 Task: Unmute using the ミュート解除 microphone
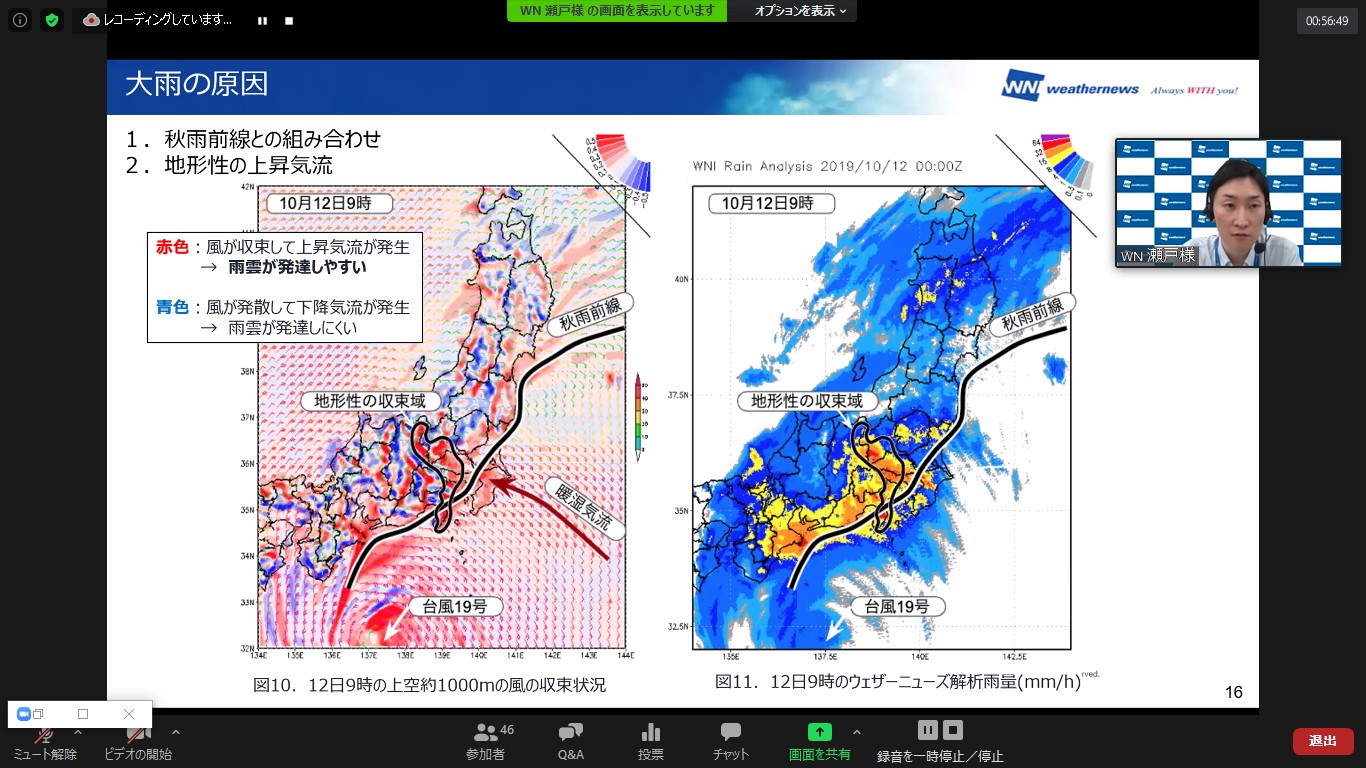(x=44, y=742)
